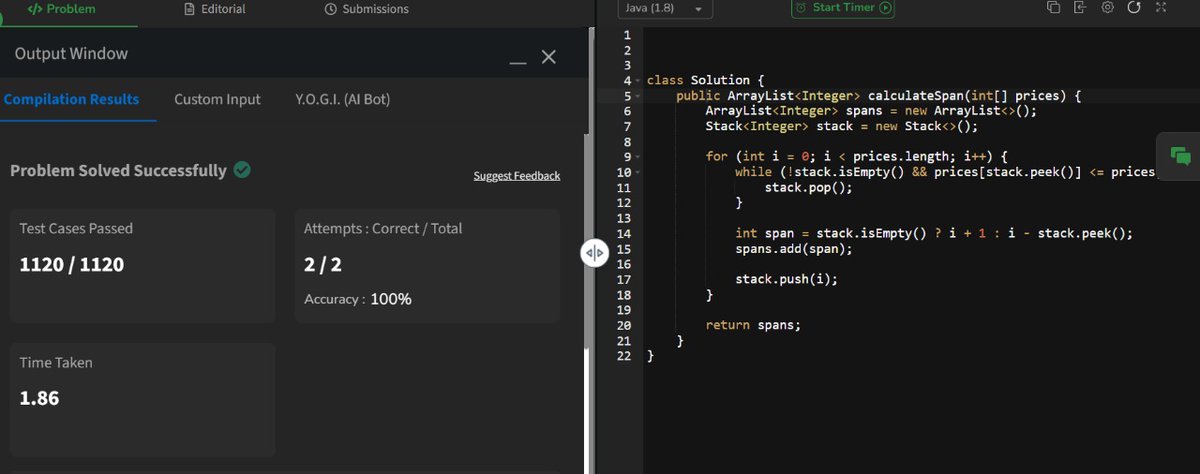Click the green success checkmark icon
The image size is (1200, 474).
click(x=242, y=170)
